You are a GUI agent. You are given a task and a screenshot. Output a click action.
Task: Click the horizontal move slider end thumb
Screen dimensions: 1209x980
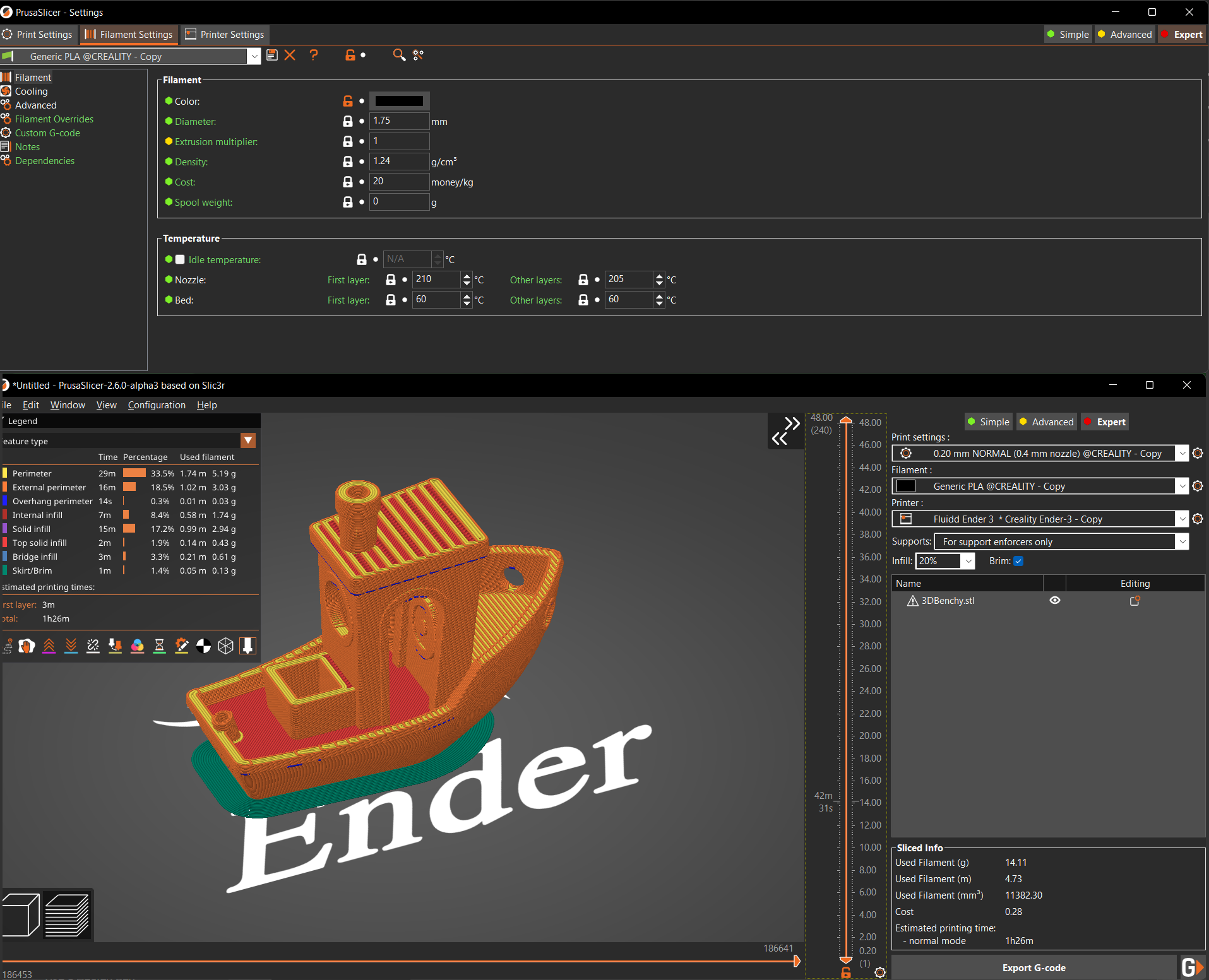[x=797, y=961]
